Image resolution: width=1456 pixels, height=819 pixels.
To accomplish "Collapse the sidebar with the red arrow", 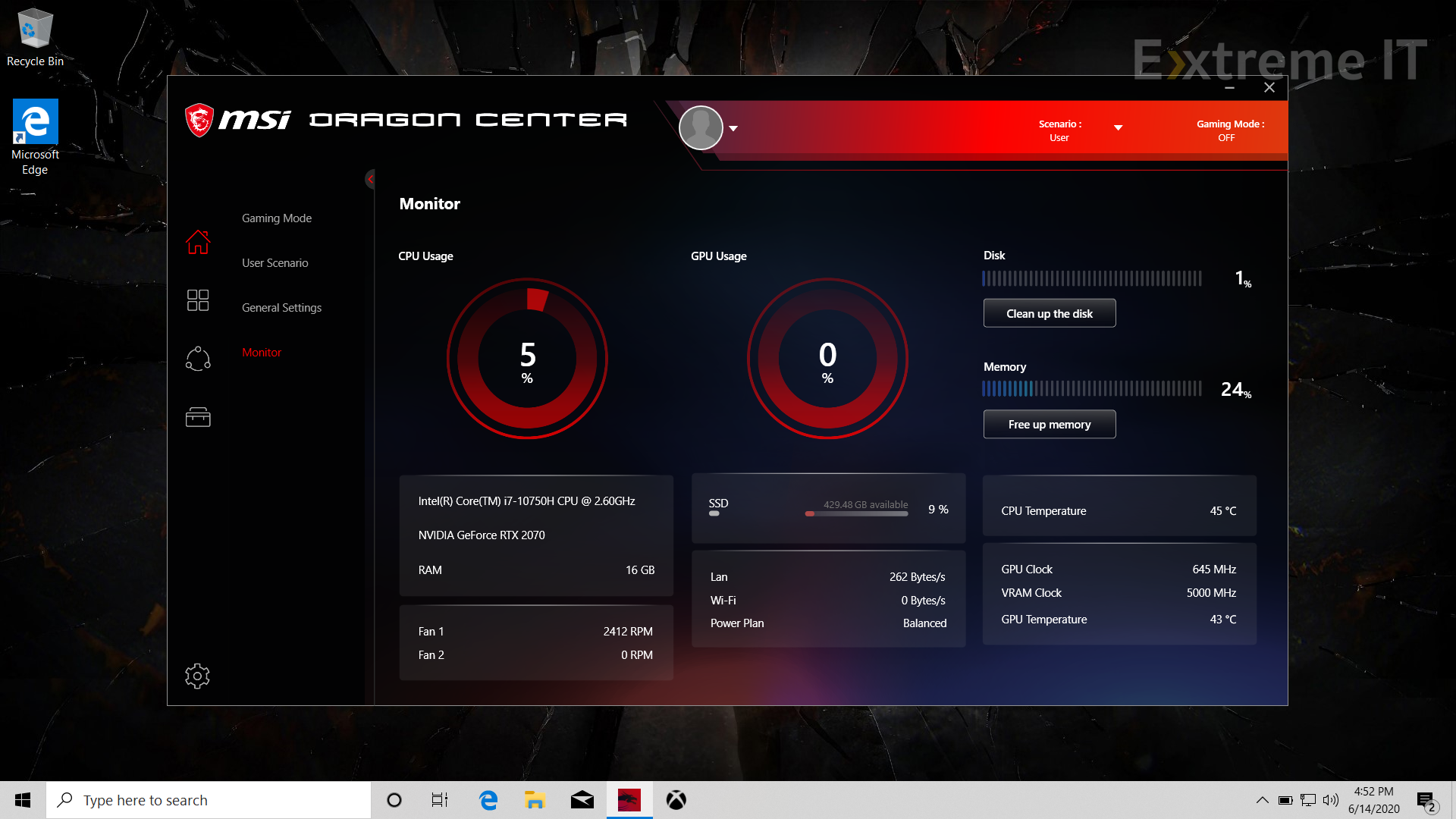I will point(370,179).
